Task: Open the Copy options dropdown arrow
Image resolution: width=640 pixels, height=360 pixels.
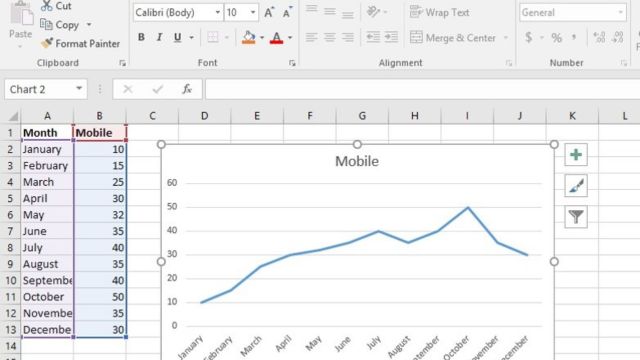Action: pos(89,25)
